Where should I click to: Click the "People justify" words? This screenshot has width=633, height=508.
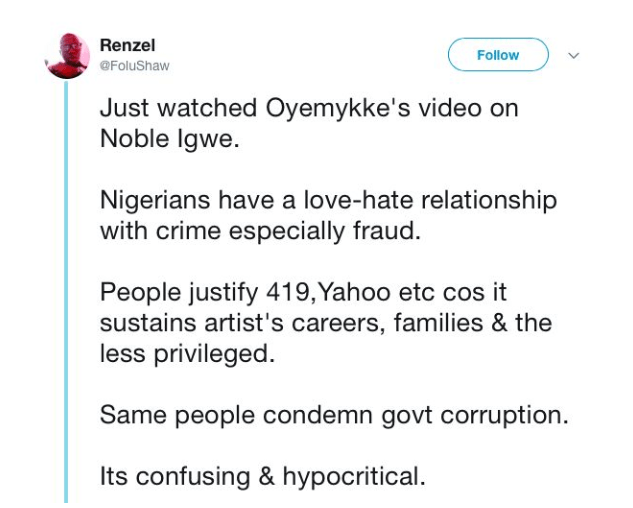point(179,293)
